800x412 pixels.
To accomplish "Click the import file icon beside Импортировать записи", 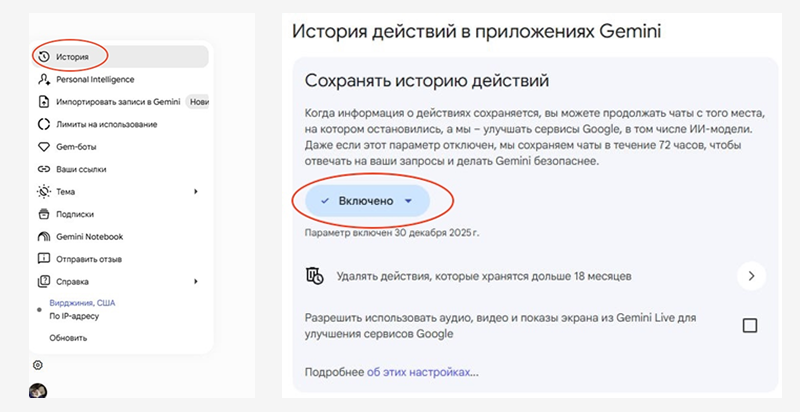I will pyautogui.click(x=44, y=102).
